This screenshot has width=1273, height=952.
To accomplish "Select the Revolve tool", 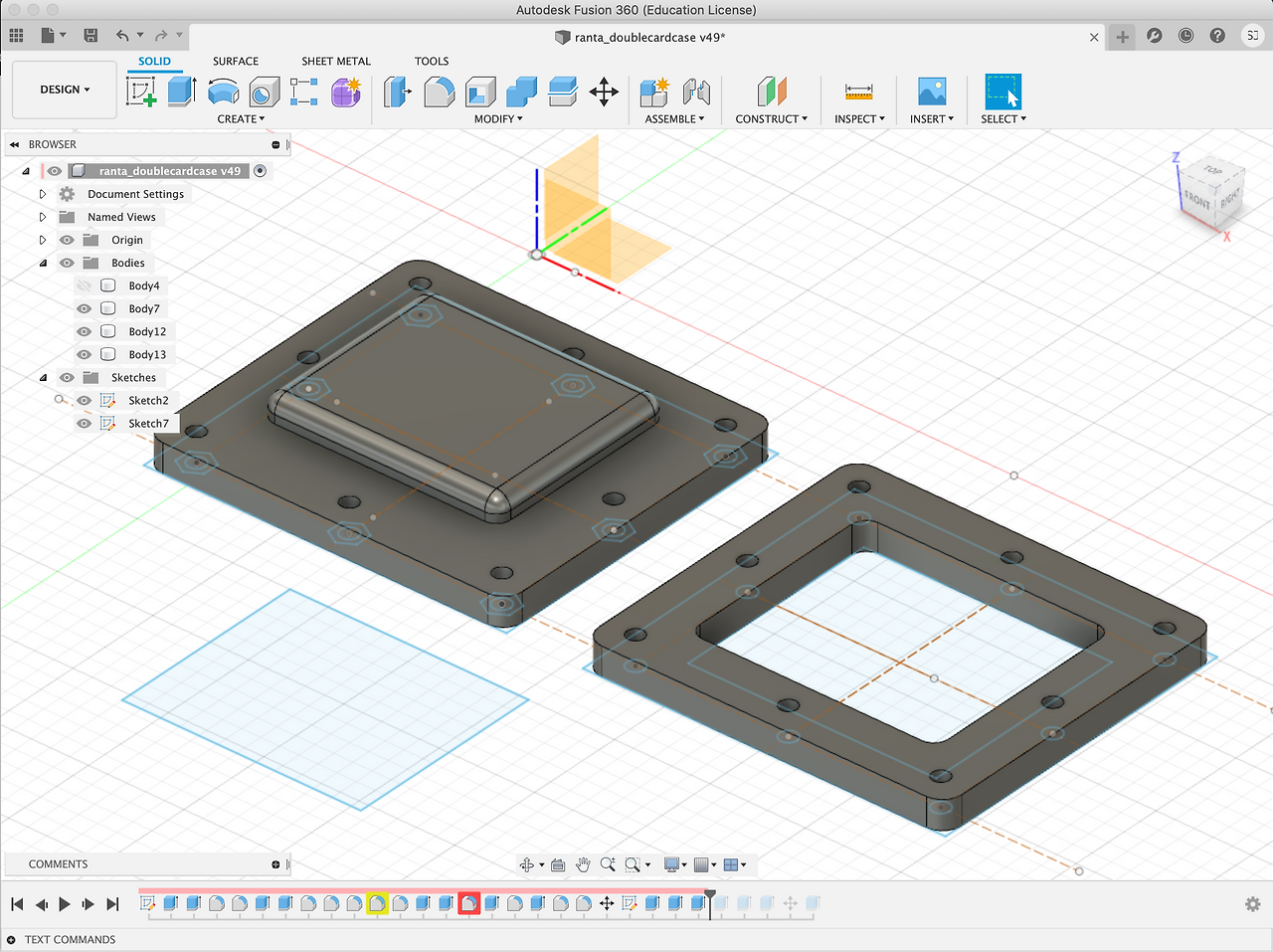I will coord(223,93).
